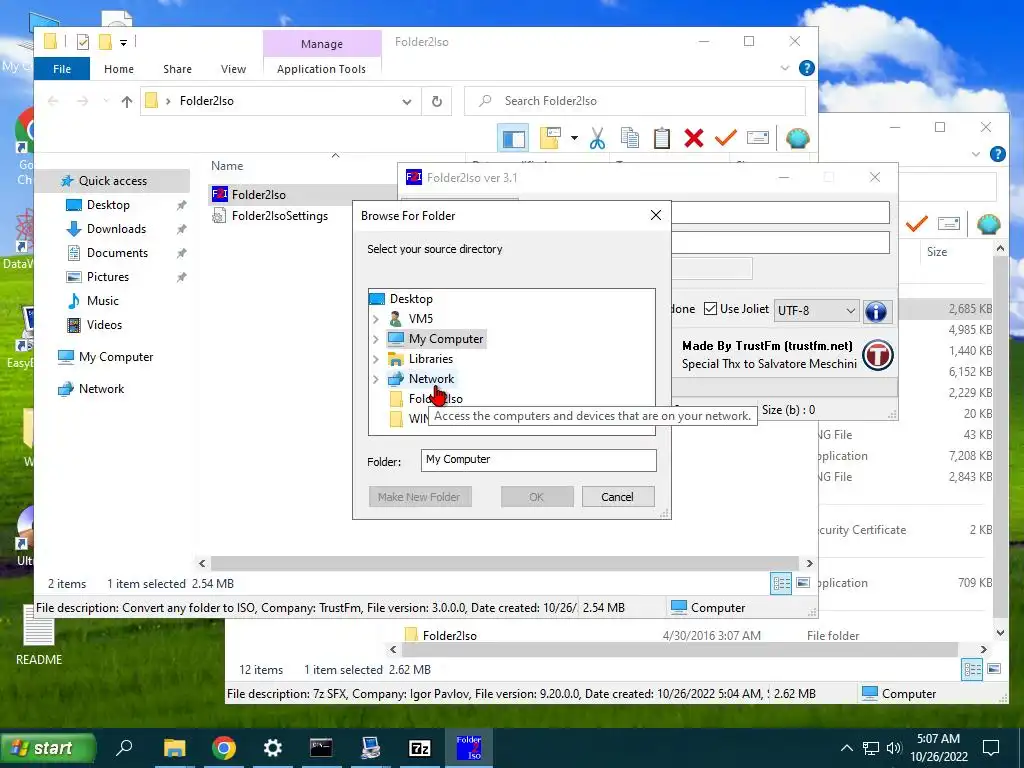
Task: Open the new folder icon dropdown arrow
Action: [574, 138]
